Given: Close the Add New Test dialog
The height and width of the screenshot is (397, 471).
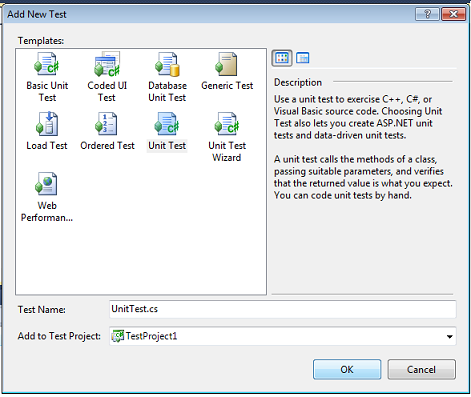Looking at the screenshot, I should coord(453,14).
